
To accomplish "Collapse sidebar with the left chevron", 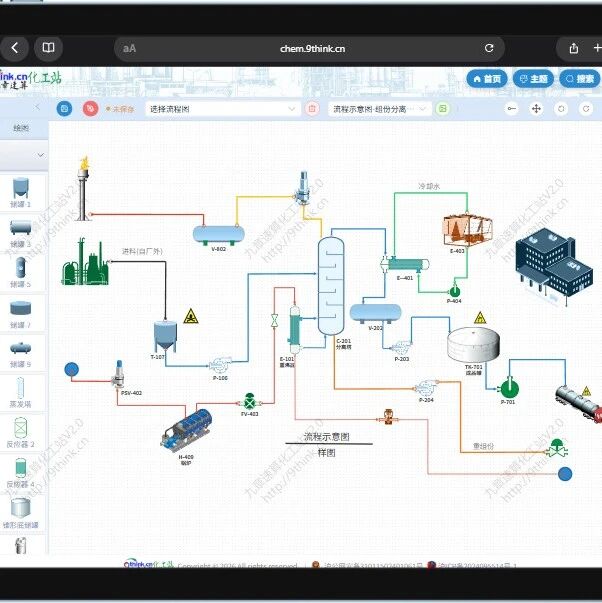I will (37, 107).
